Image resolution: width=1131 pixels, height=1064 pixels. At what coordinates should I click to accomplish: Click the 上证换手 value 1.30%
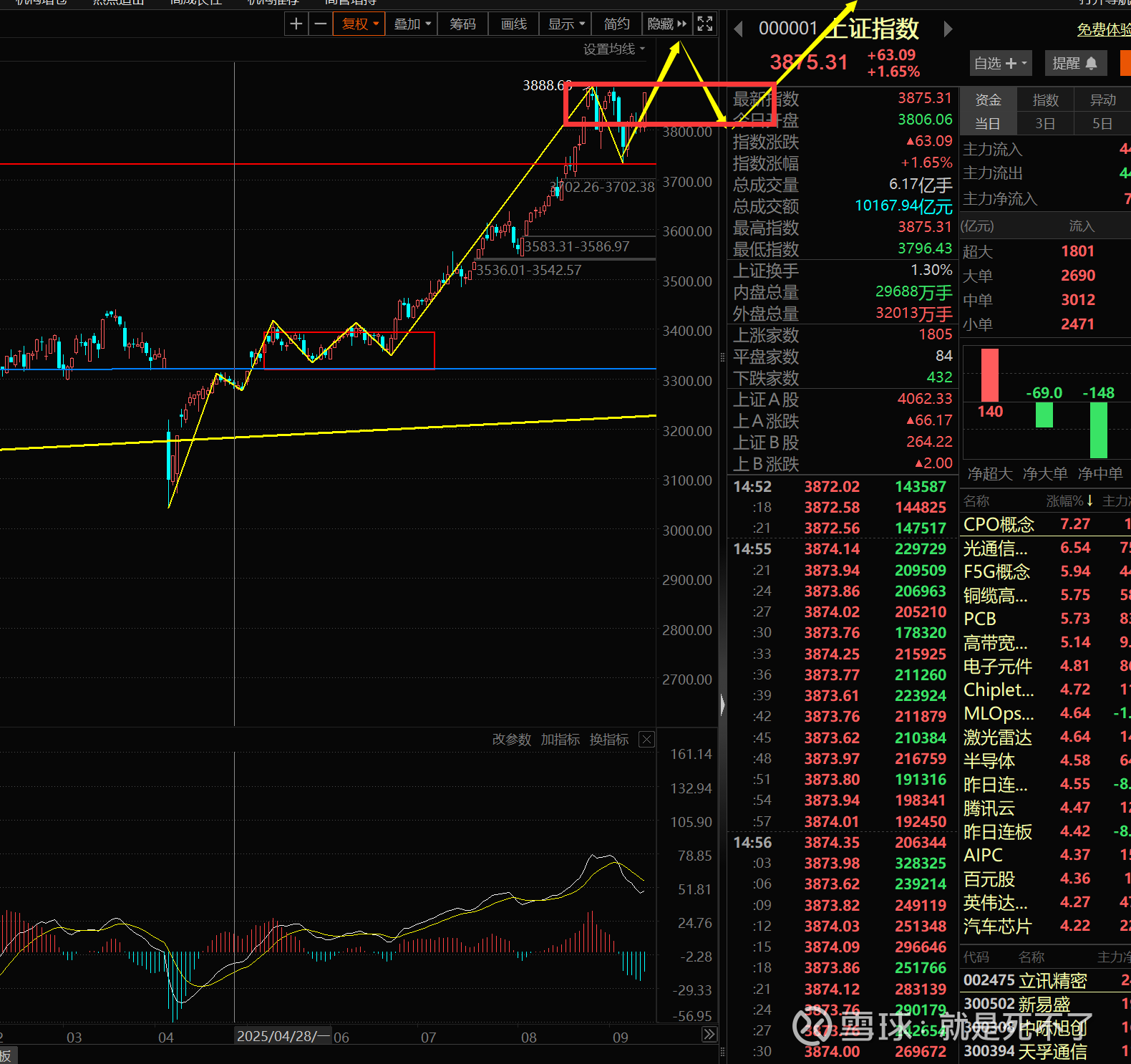pos(931,270)
